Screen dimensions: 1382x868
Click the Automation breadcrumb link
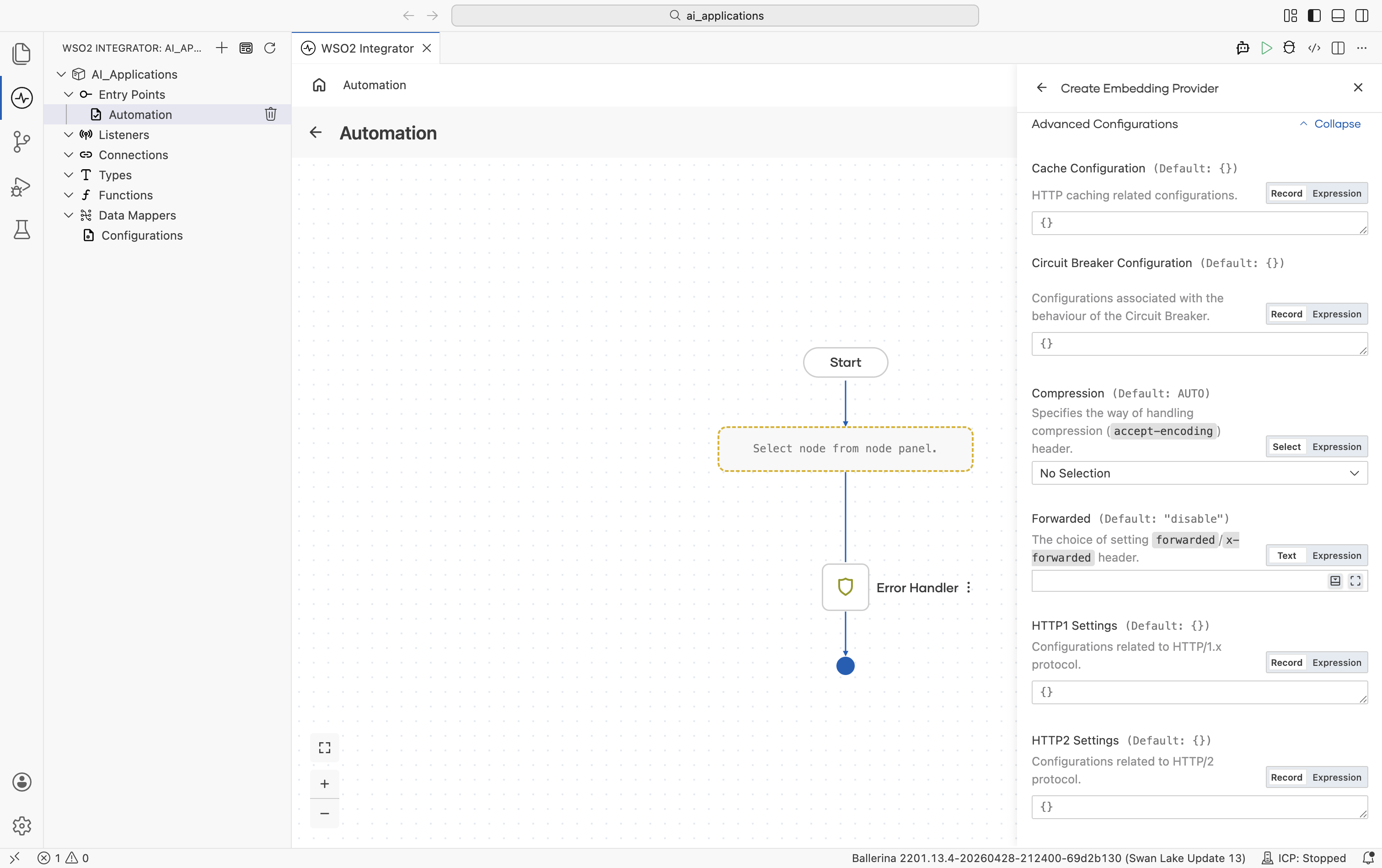[374, 85]
